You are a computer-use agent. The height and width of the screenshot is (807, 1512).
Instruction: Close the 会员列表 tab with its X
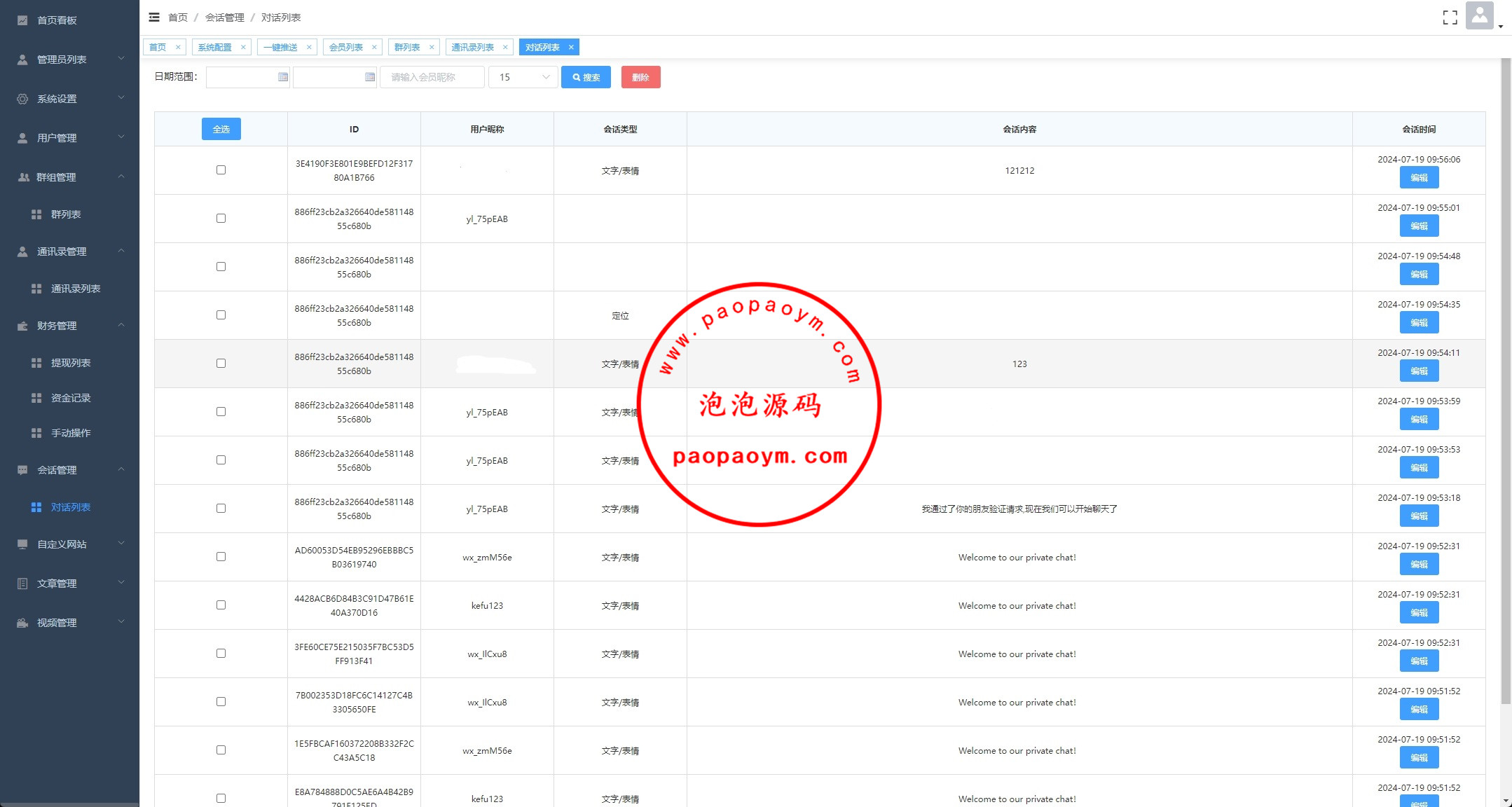[x=374, y=48]
